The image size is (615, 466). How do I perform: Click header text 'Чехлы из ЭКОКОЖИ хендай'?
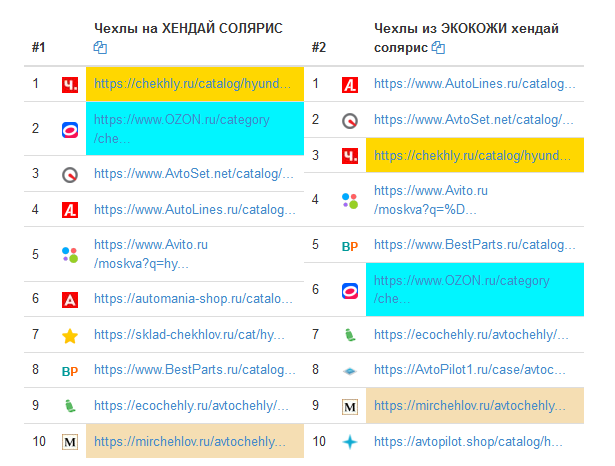466,28
